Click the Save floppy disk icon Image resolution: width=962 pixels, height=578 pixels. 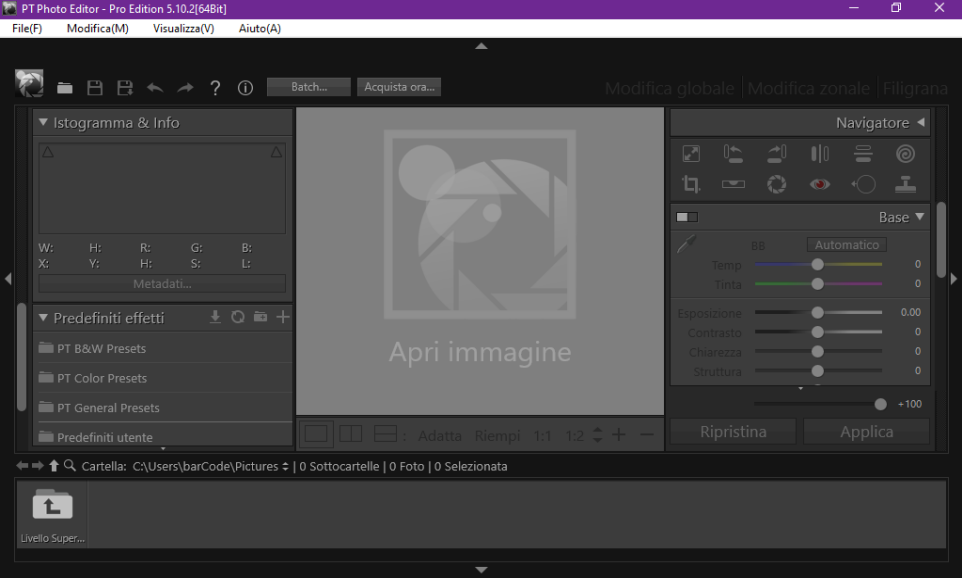[94, 88]
